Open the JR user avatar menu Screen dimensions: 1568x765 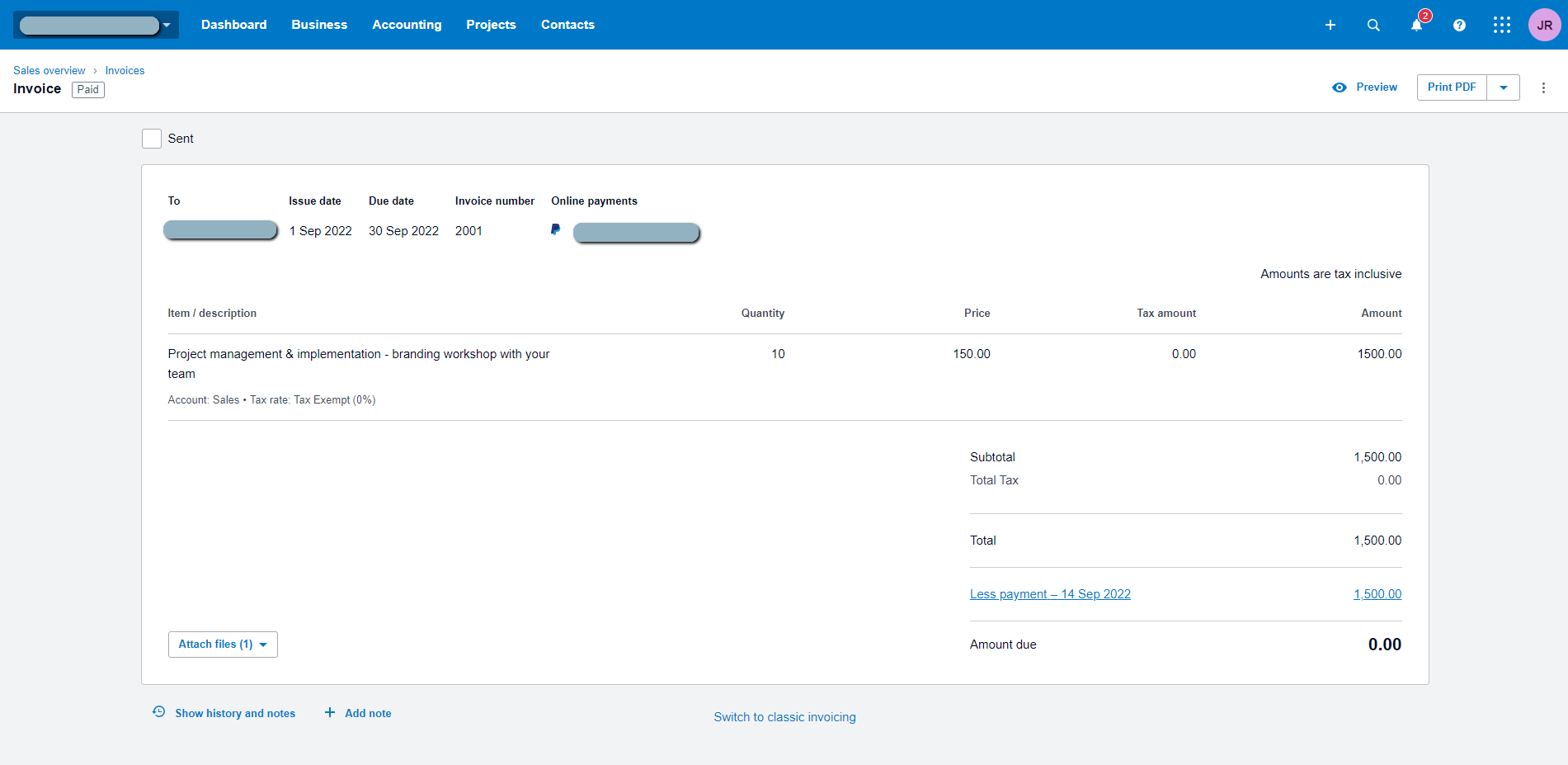pos(1545,25)
